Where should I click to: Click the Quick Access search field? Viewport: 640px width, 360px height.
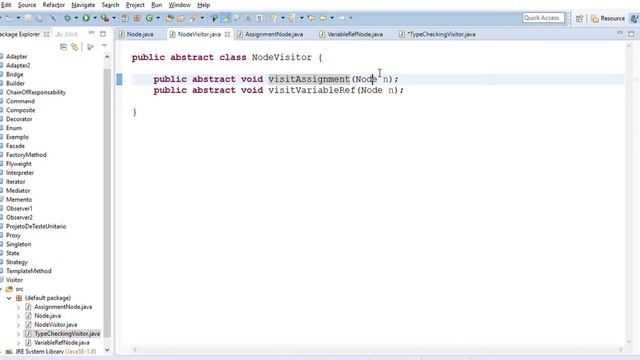pyautogui.click(x=543, y=18)
